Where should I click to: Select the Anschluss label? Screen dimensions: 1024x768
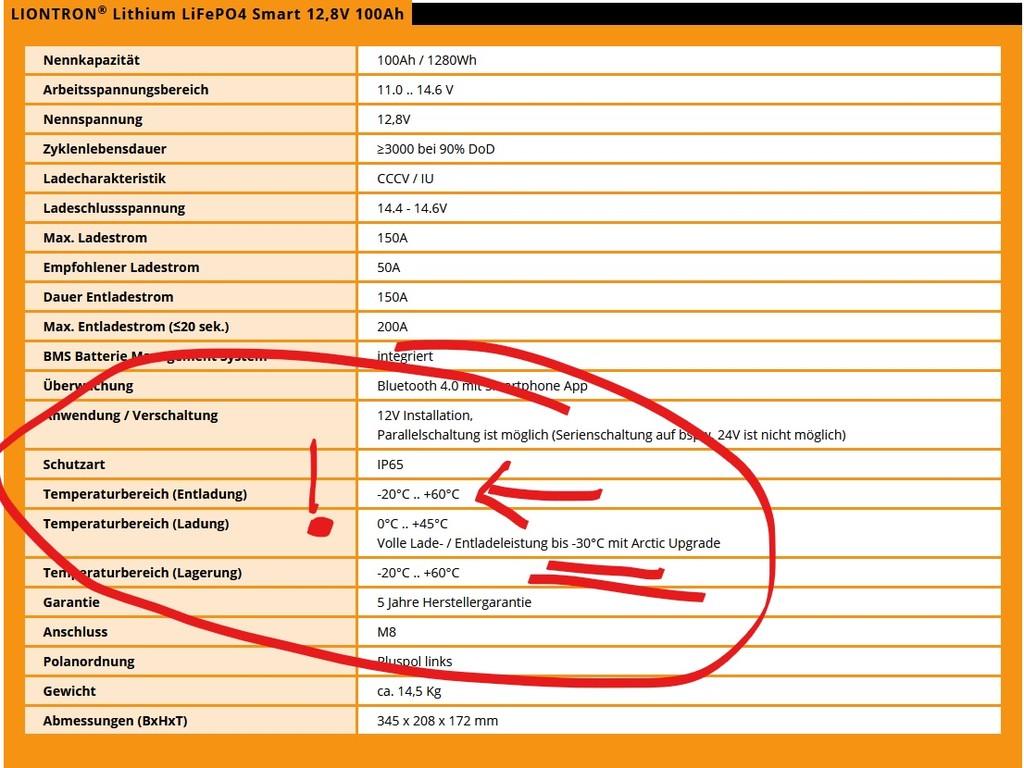(x=75, y=632)
